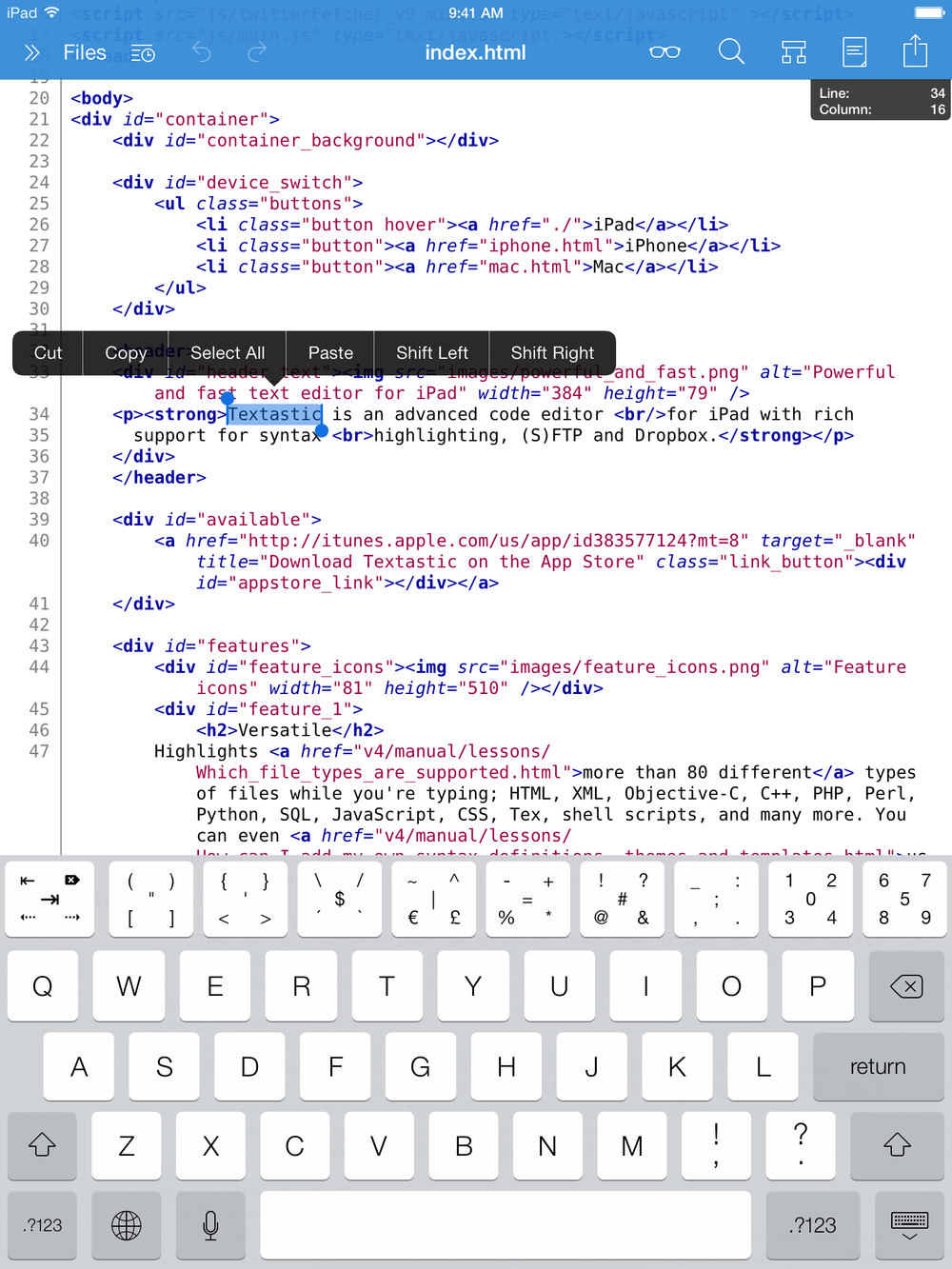Choose Select All in the selection menu

(x=228, y=353)
